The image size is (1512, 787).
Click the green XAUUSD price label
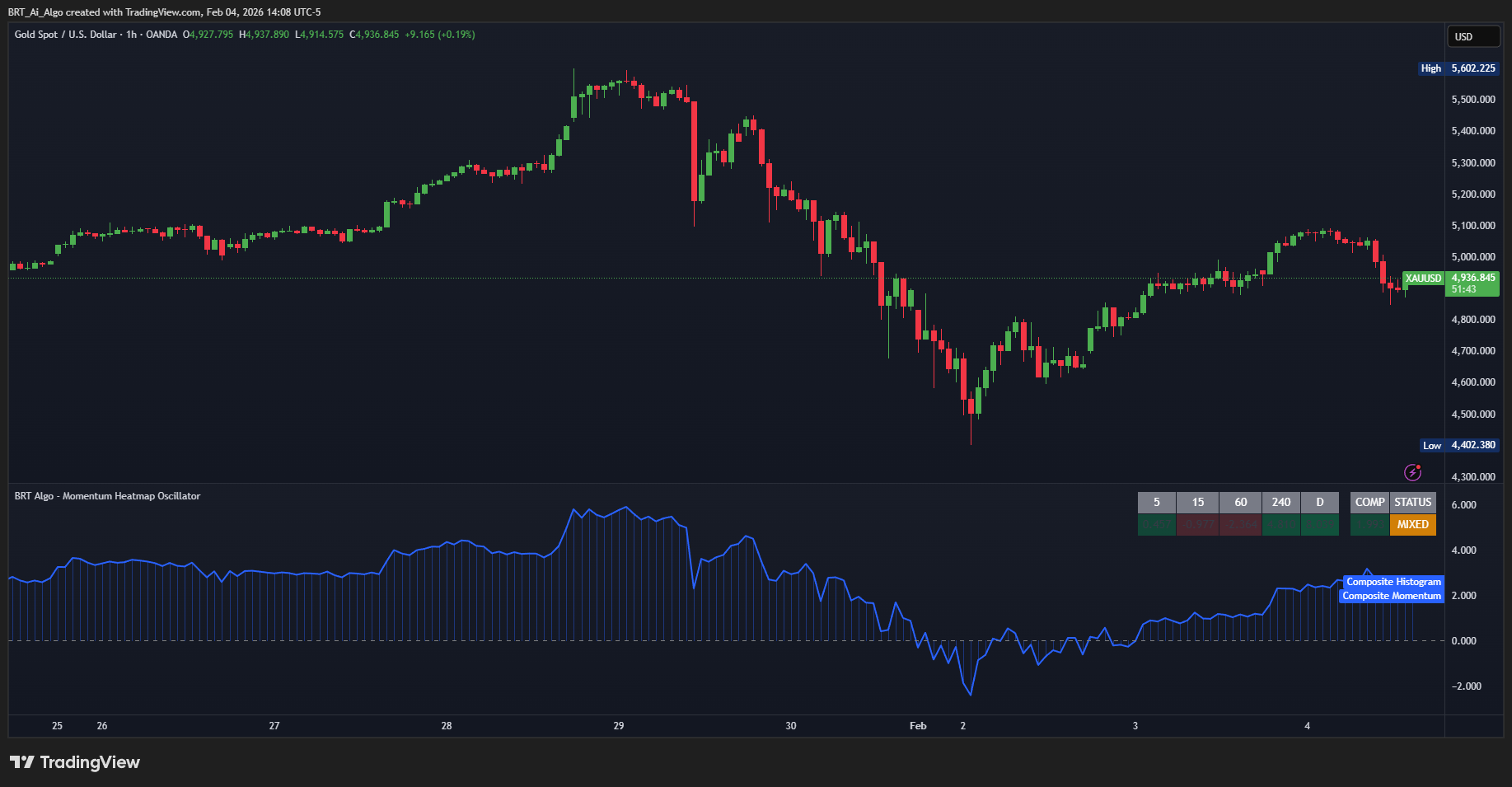point(1423,279)
